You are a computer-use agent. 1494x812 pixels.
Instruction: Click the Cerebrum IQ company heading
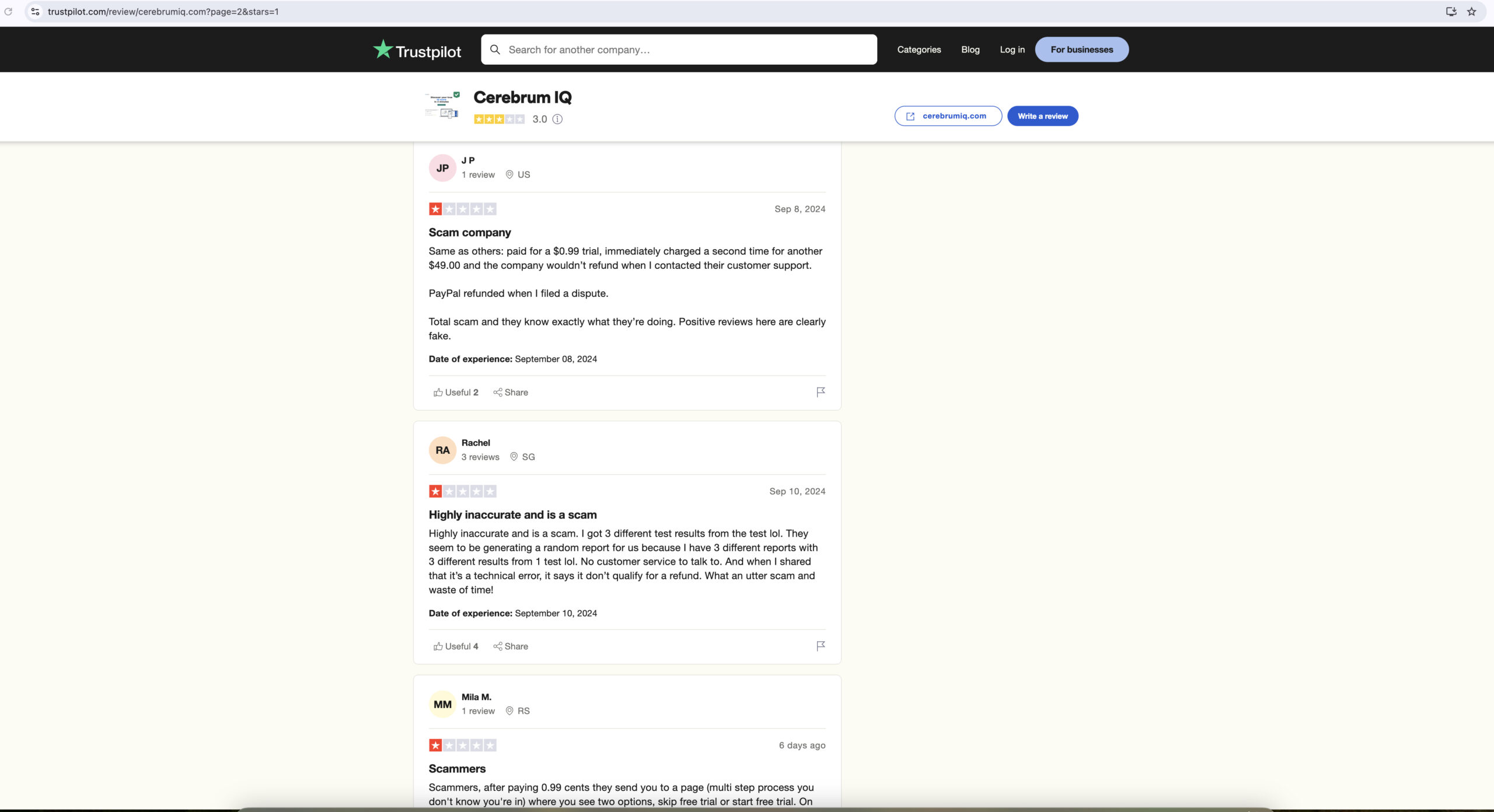[522, 97]
